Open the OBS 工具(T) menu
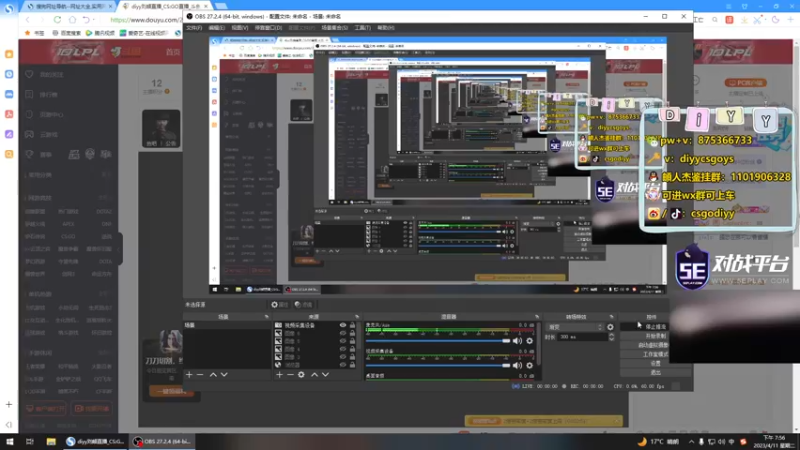 click(362, 28)
